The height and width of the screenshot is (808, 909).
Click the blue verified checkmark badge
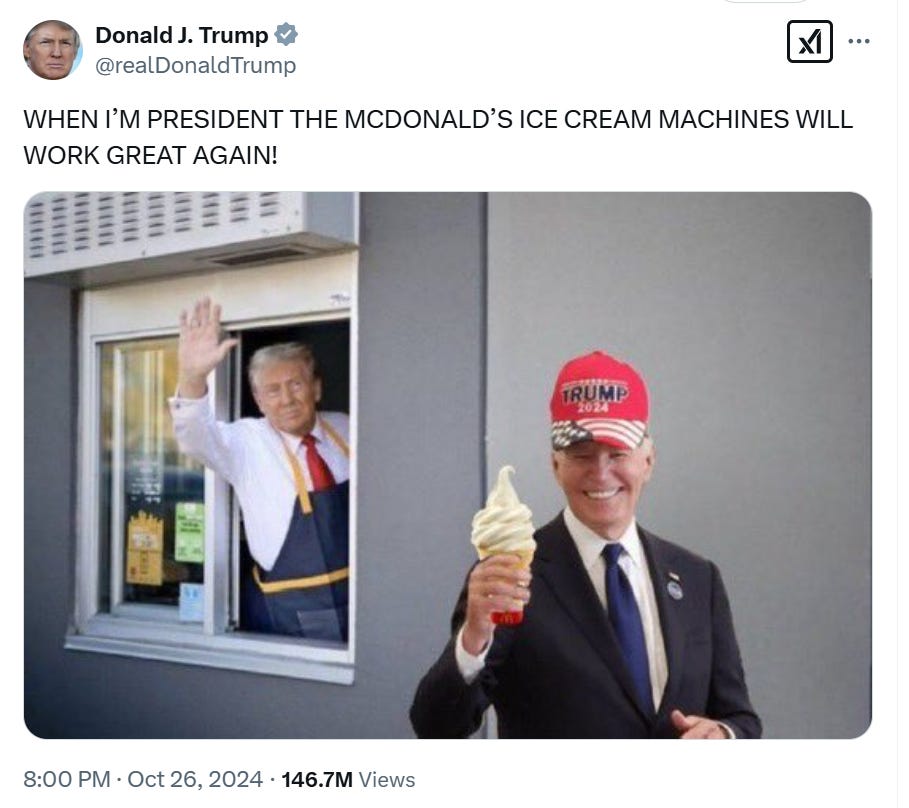[x=286, y=35]
